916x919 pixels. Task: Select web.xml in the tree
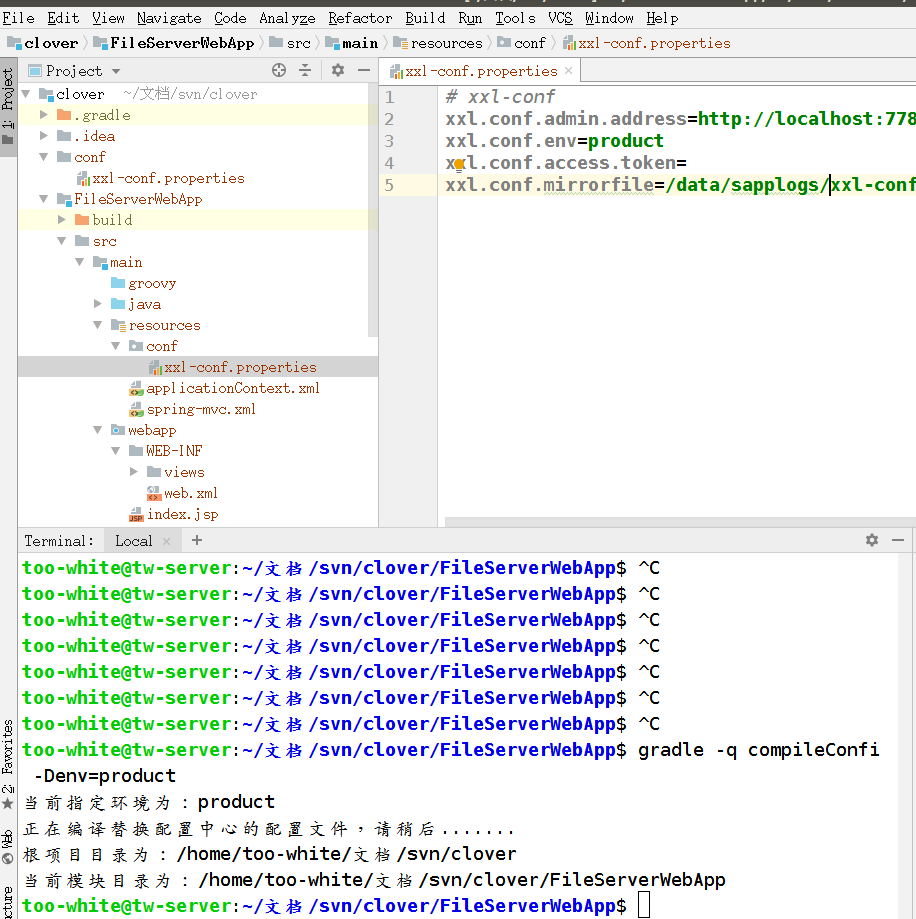pyautogui.click(x=182, y=493)
